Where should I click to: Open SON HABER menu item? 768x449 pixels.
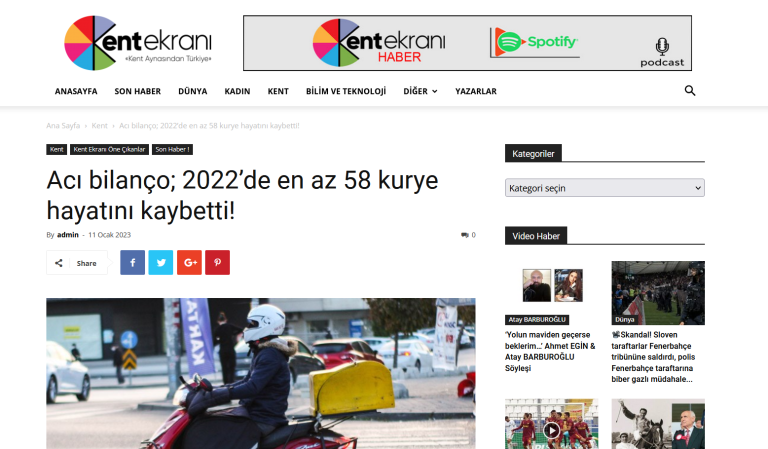(x=138, y=91)
